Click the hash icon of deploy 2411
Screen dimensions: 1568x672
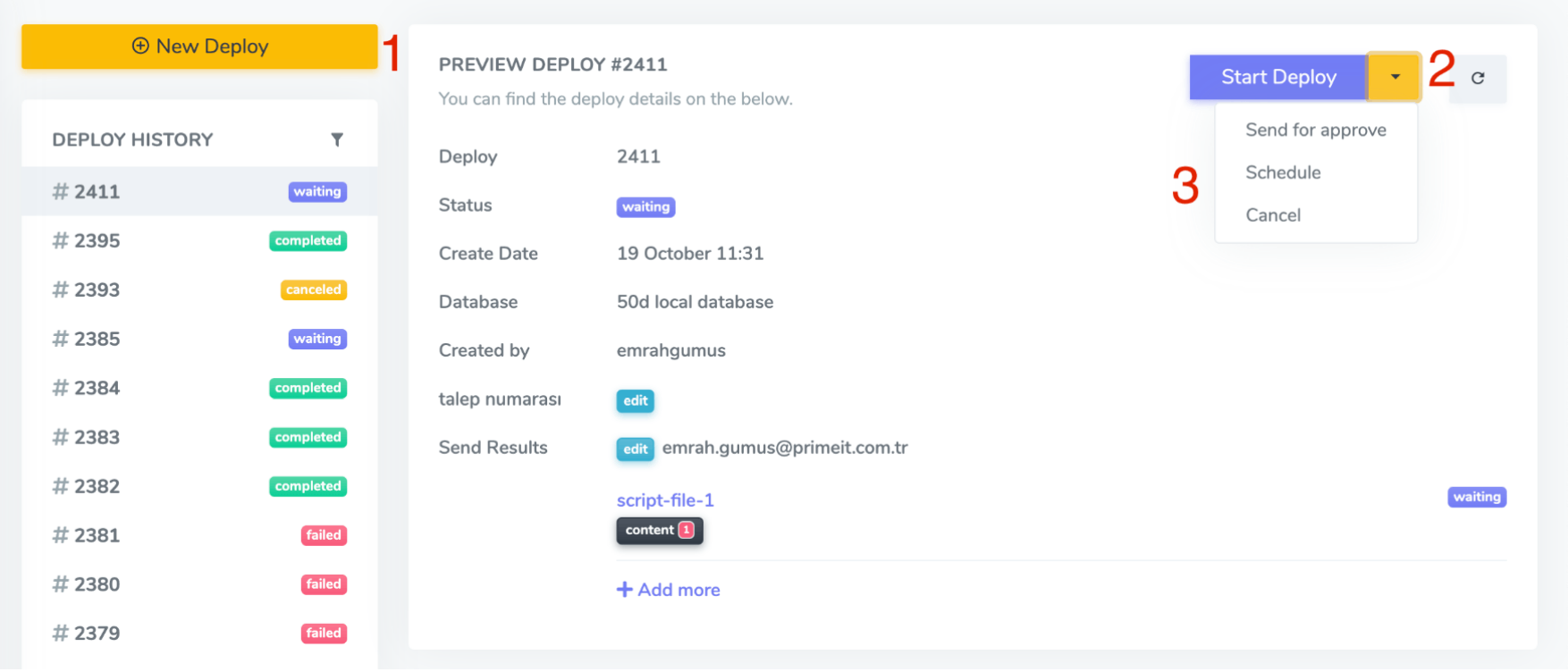[60, 191]
